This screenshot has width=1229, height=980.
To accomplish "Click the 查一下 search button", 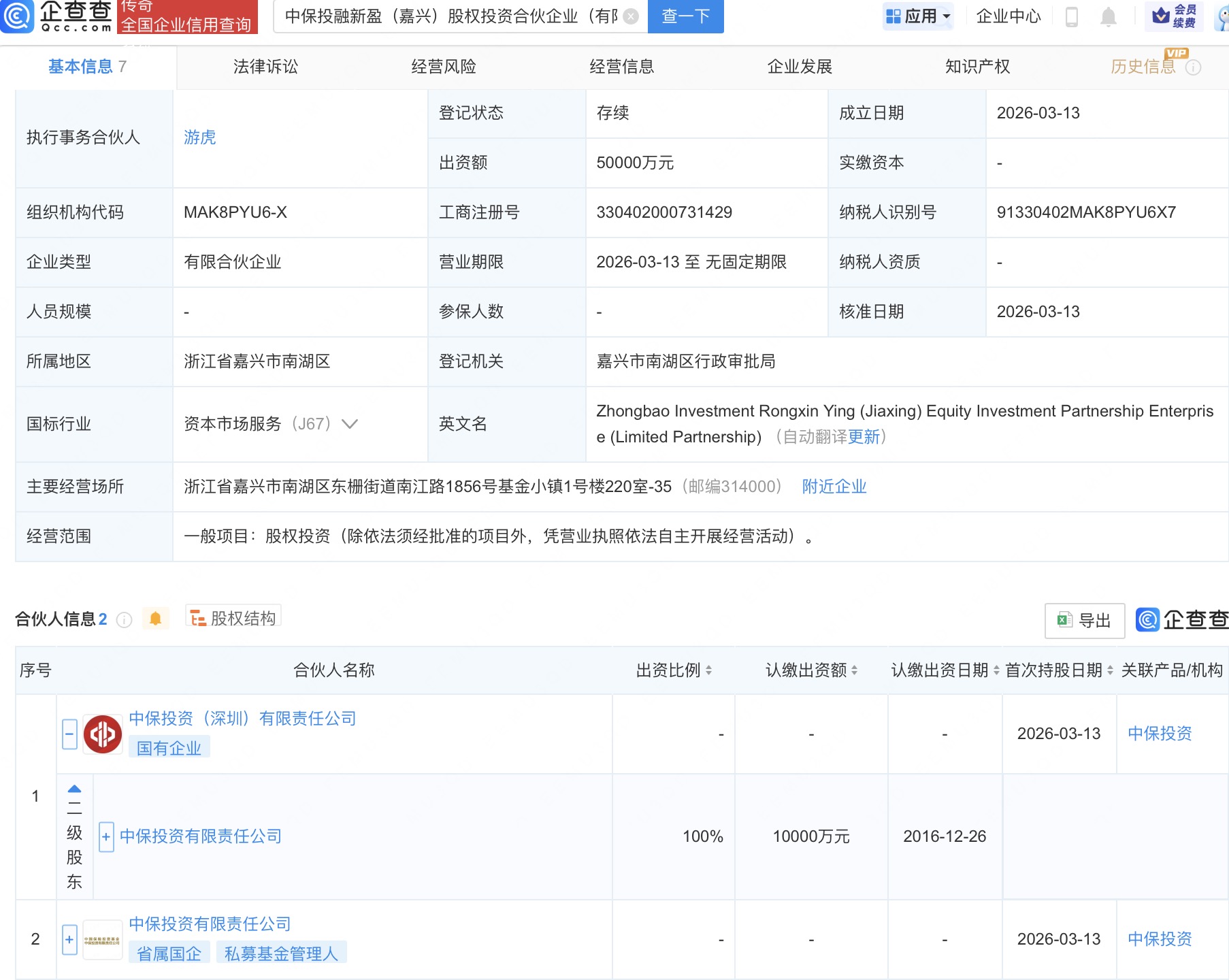I will (x=685, y=17).
